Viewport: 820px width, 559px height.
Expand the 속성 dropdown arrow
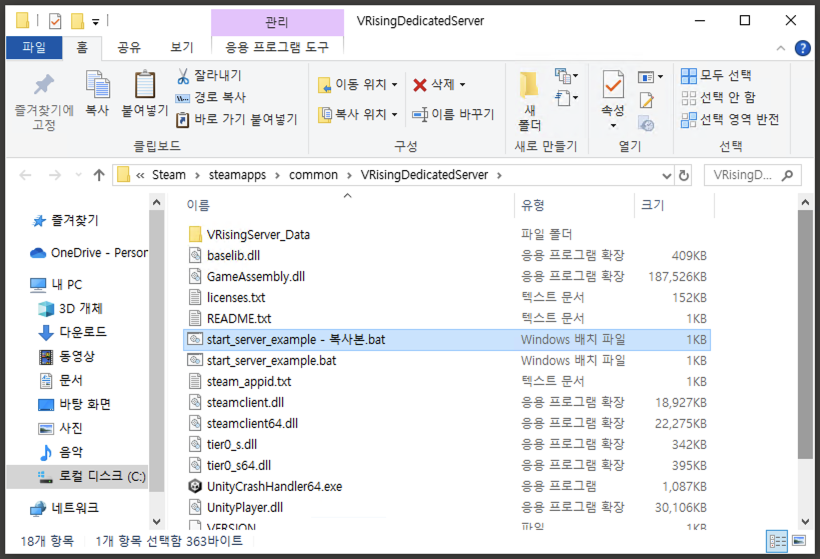(x=613, y=126)
